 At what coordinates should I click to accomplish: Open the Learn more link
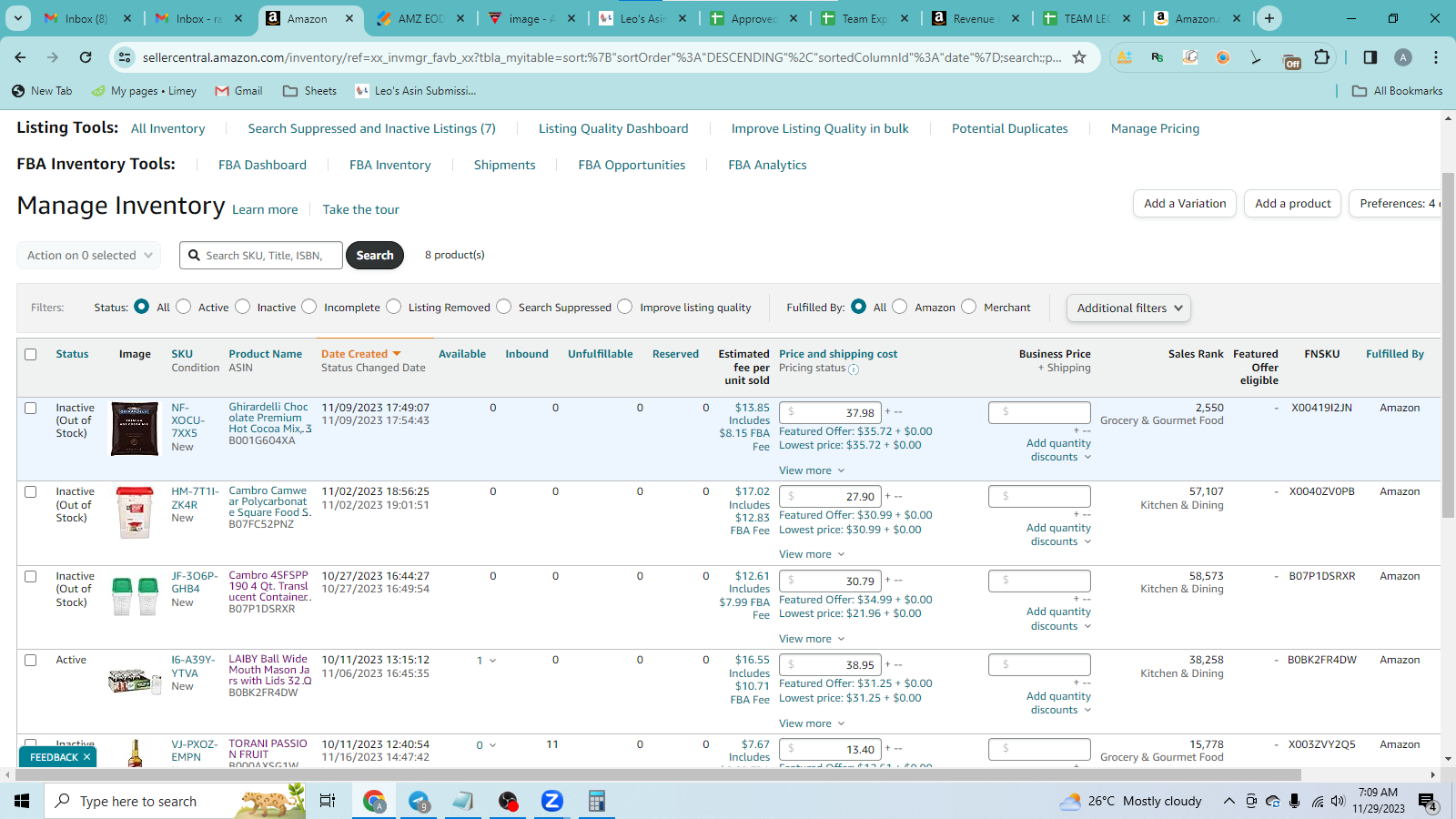click(265, 210)
